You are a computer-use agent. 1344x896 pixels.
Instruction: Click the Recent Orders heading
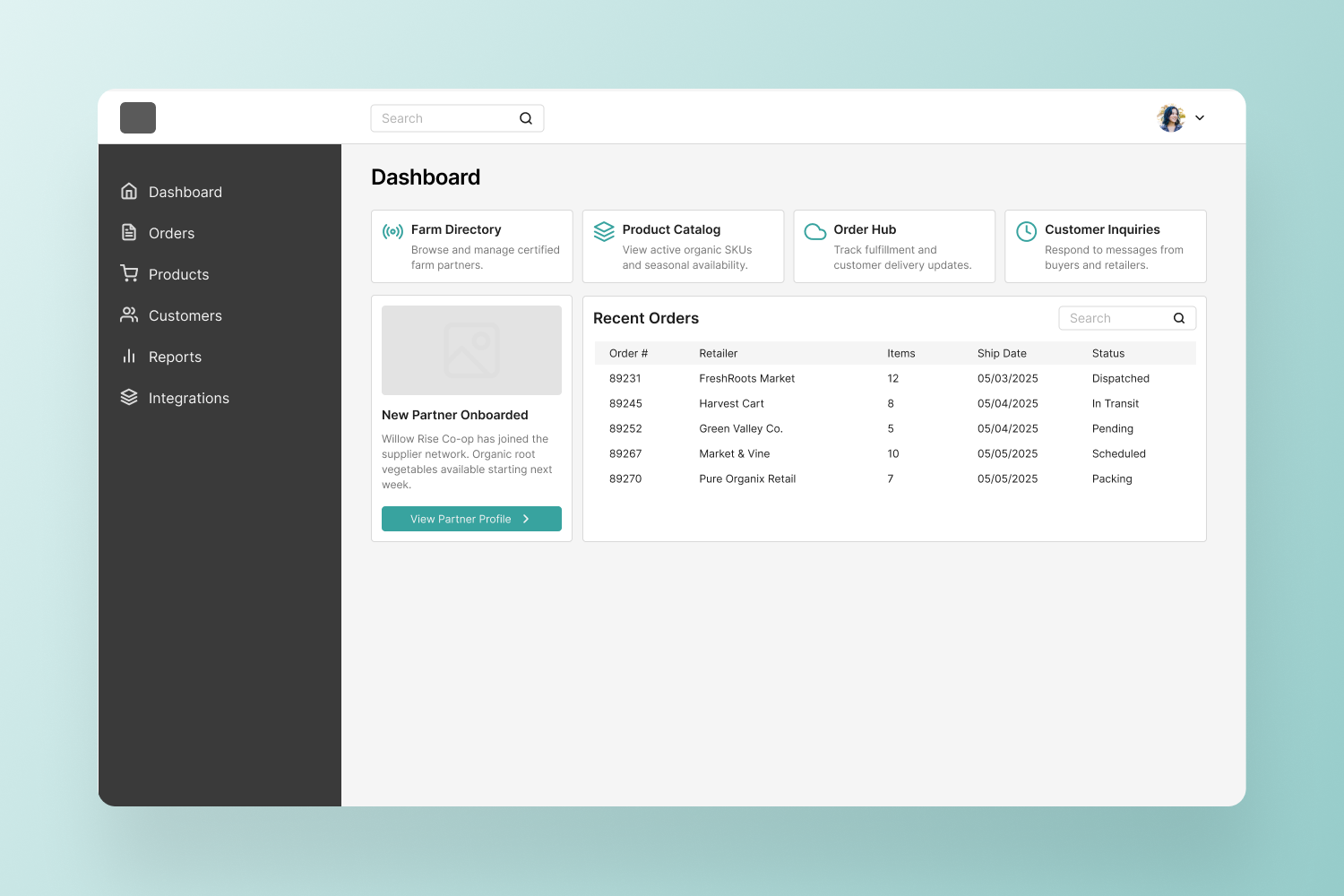click(x=646, y=318)
